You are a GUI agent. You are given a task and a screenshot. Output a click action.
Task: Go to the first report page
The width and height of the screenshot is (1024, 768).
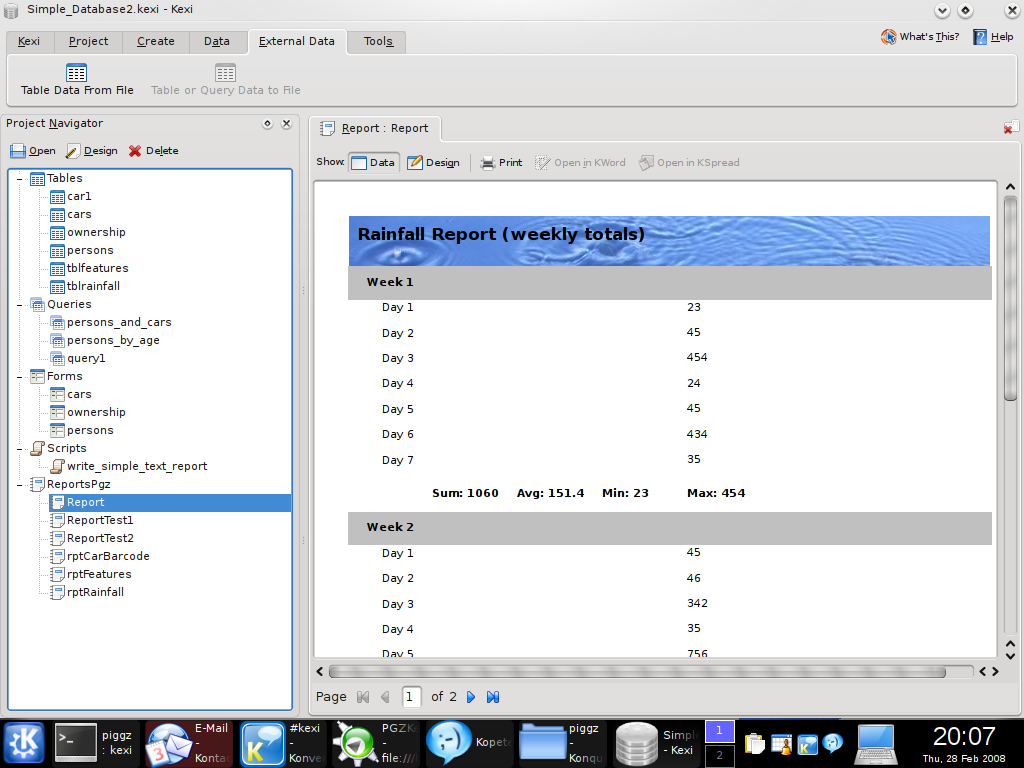(x=363, y=697)
